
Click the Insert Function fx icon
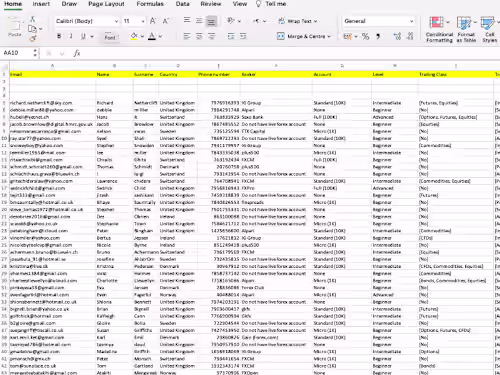click(77, 53)
